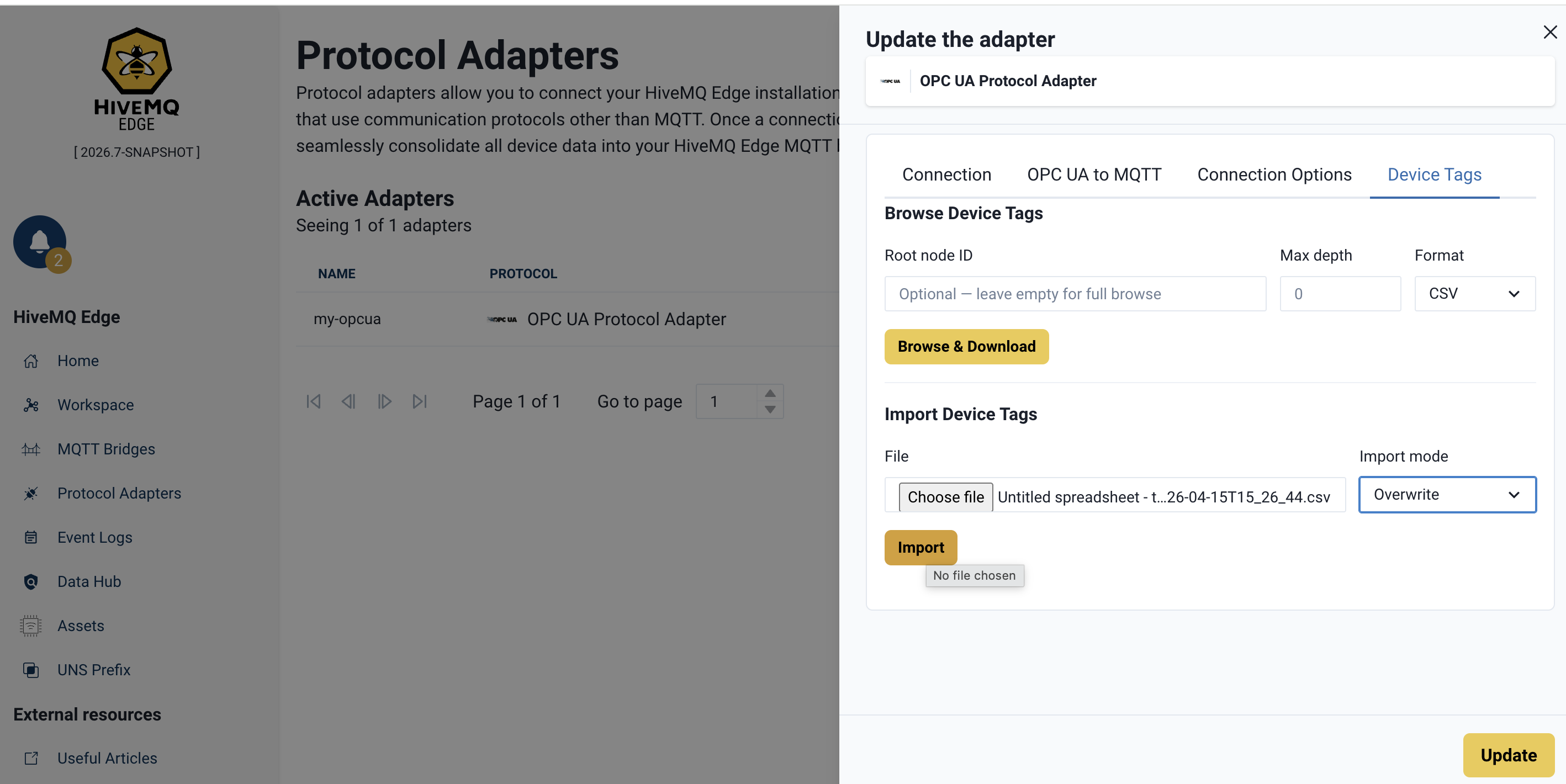Click the UNS Prefix icon
Screen dimensions: 1566x784
click(x=31, y=670)
